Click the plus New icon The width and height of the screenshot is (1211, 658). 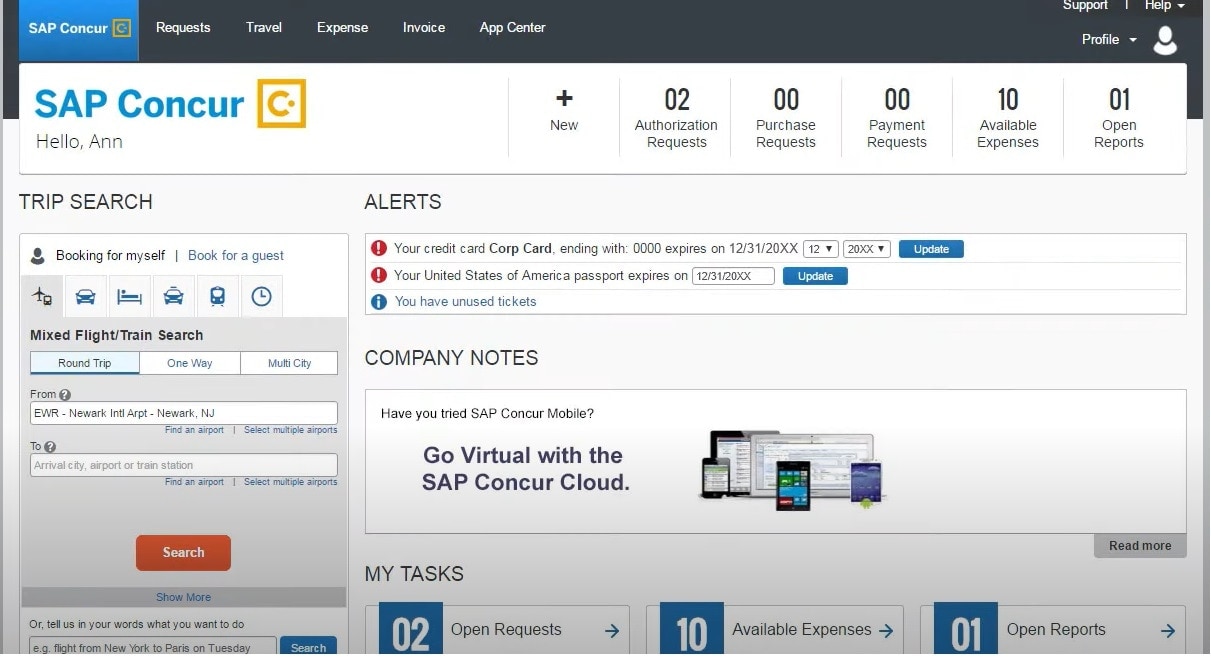coord(564,99)
